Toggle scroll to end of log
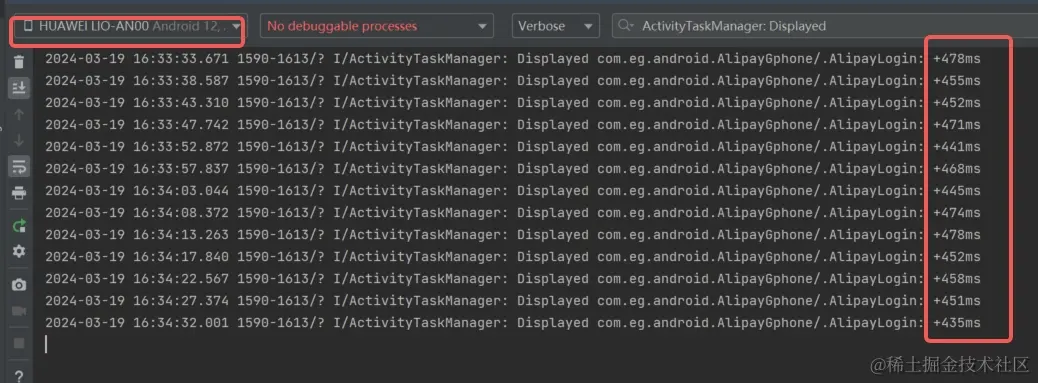The height and width of the screenshot is (383, 1038). 19,87
